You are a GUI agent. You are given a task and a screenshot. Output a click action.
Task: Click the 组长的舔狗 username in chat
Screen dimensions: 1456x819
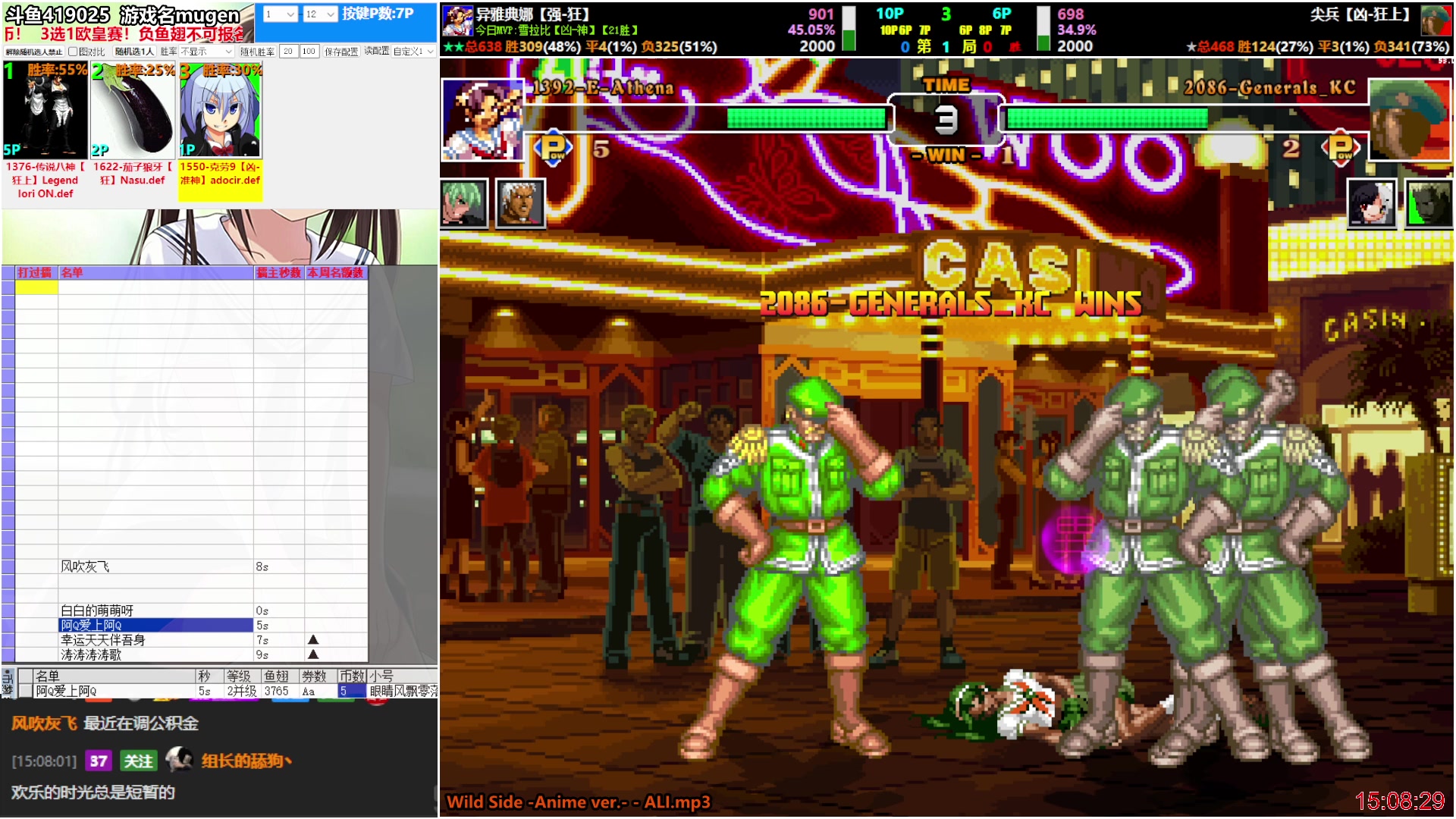pos(246,760)
